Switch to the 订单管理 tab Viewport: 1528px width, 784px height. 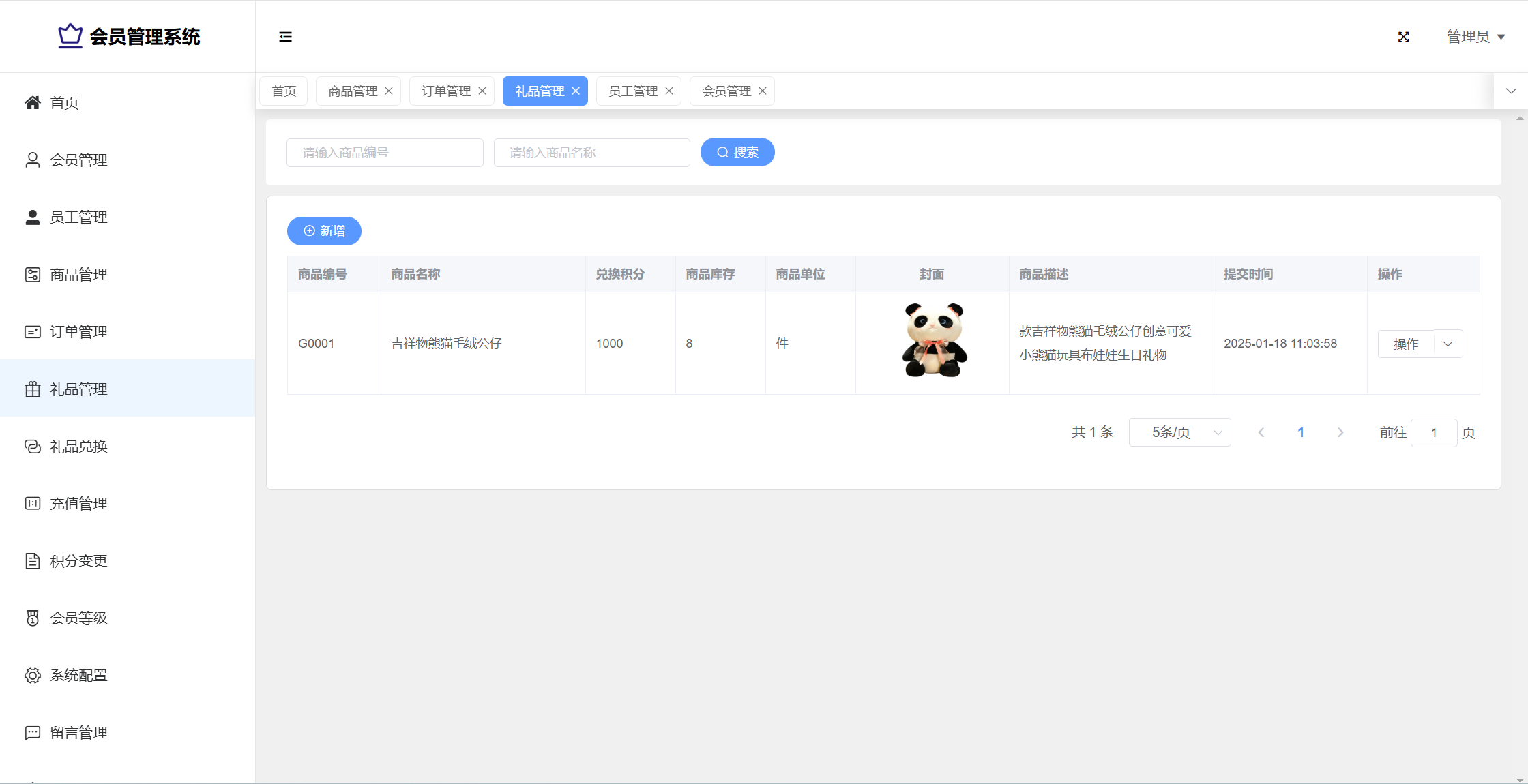pyautogui.click(x=446, y=91)
